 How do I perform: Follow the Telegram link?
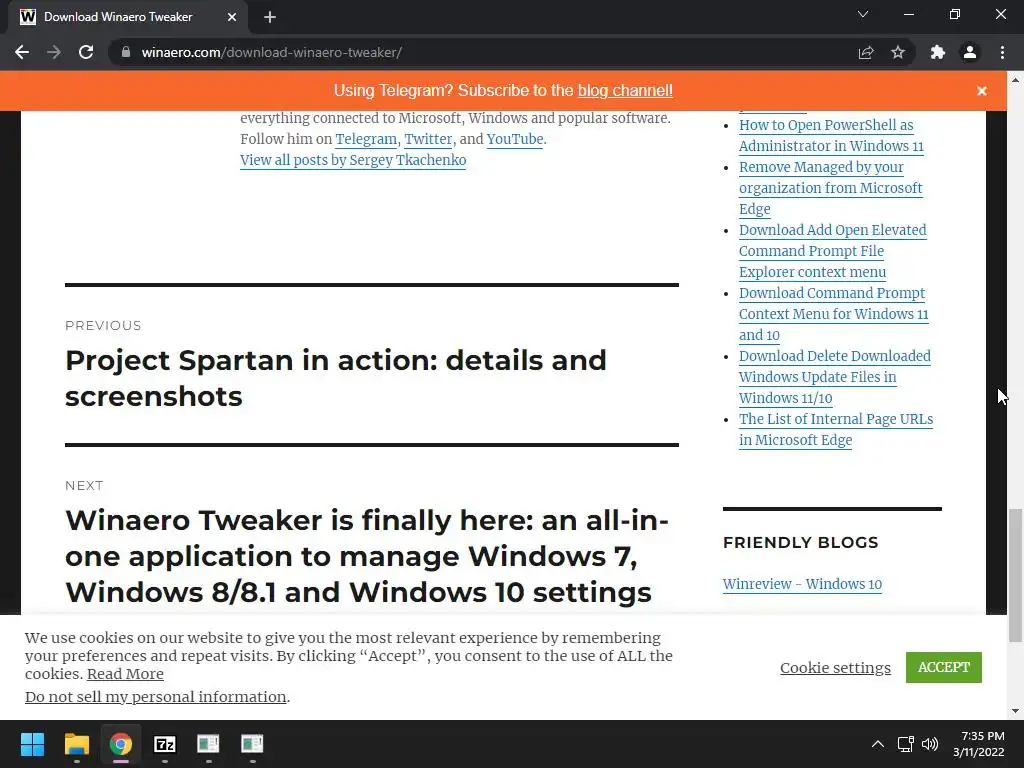click(366, 139)
